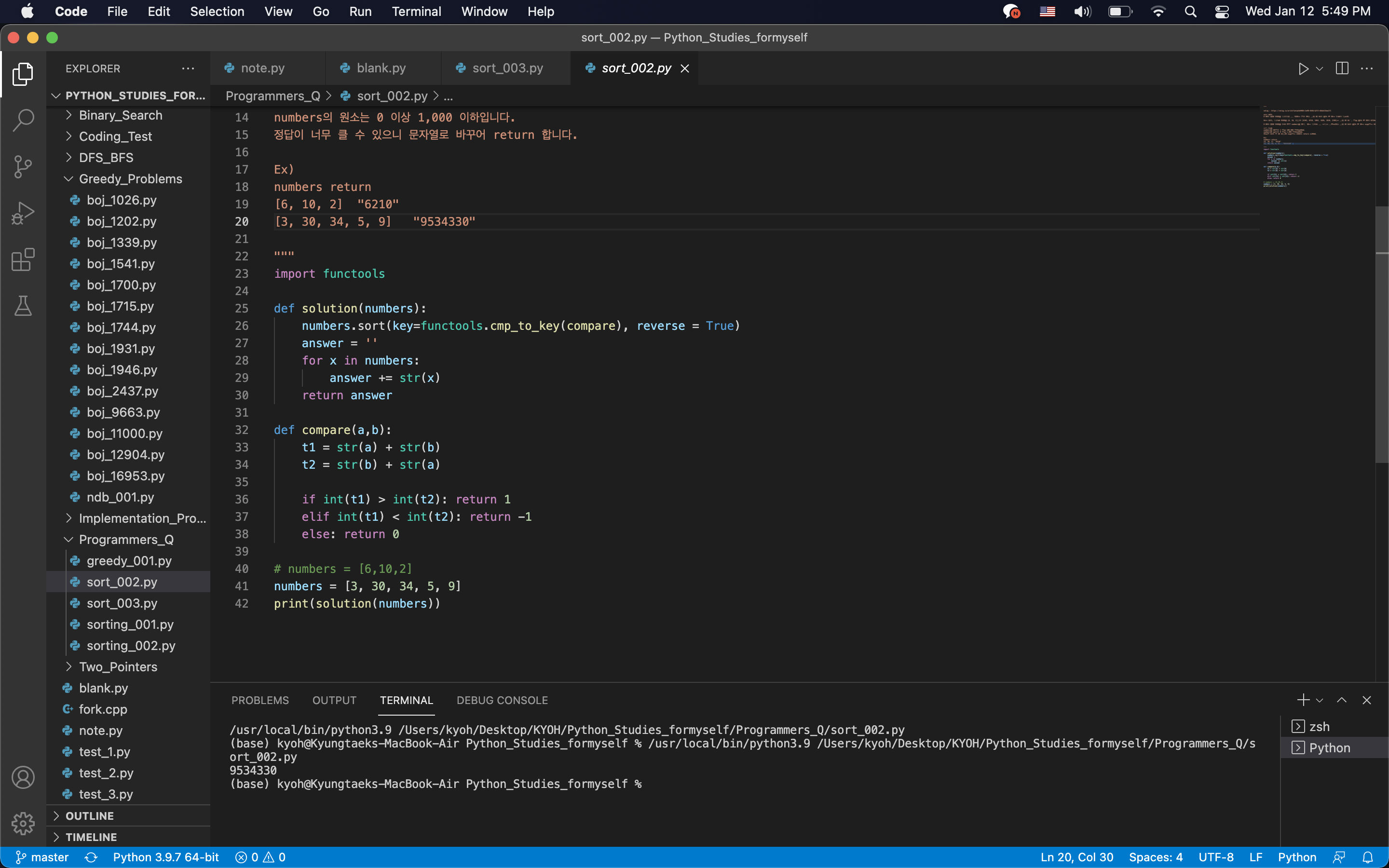Open the Terminal menu
Image resolution: width=1389 pixels, height=868 pixels.
coord(417,11)
